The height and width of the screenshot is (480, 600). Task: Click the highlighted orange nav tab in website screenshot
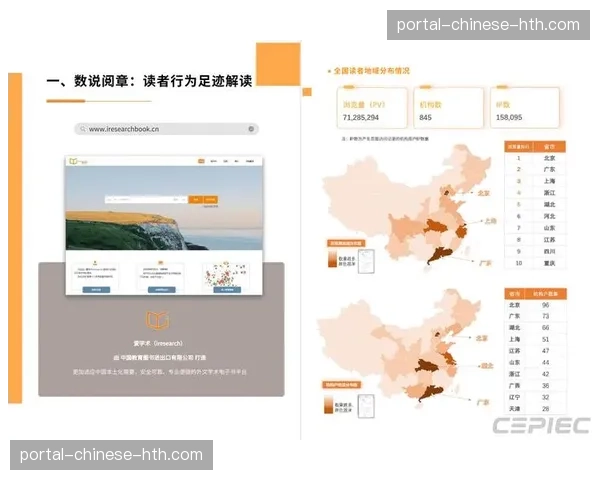[x=201, y=161]
